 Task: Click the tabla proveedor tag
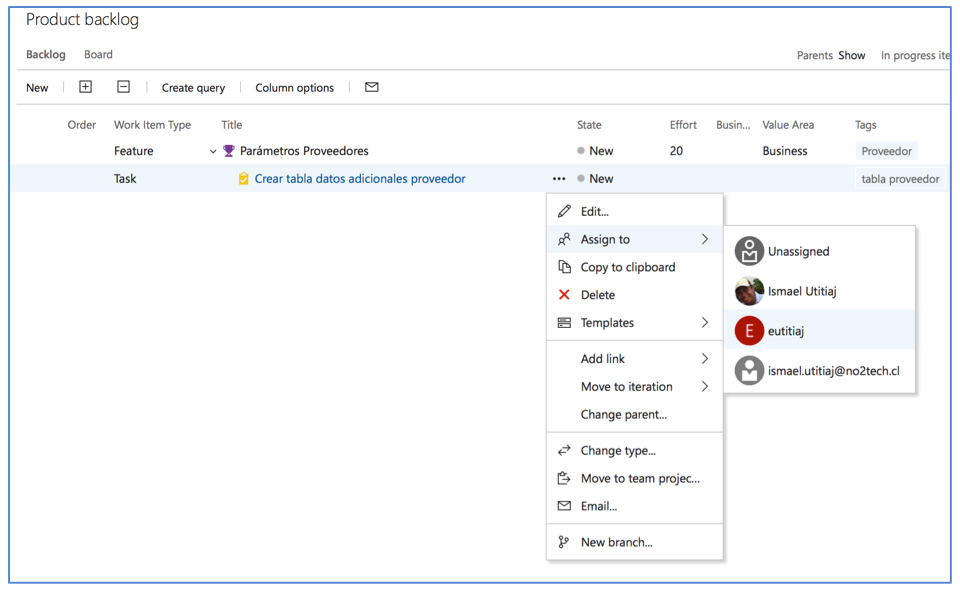tap(900, 179)
